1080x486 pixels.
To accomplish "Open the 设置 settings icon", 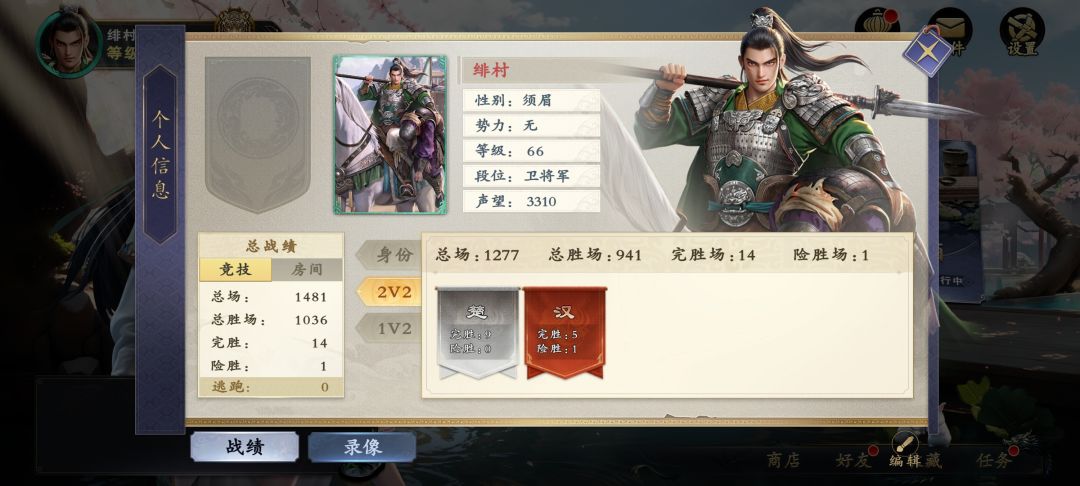I will (x=1022, y=32).
